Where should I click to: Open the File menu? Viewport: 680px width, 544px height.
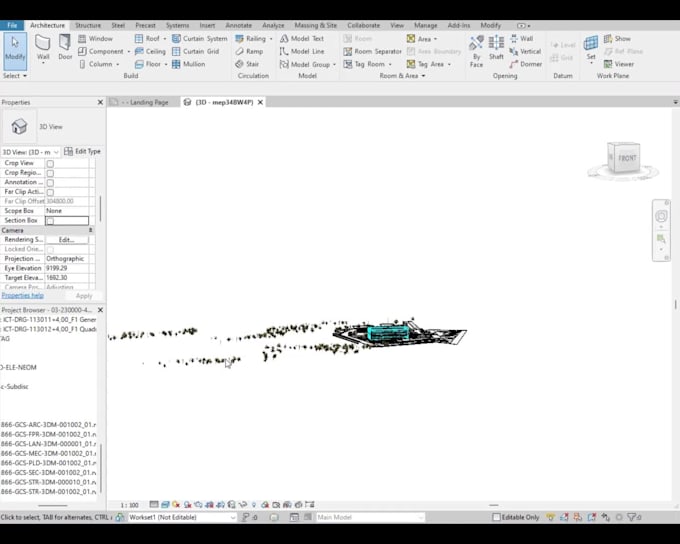pos(12,25)
